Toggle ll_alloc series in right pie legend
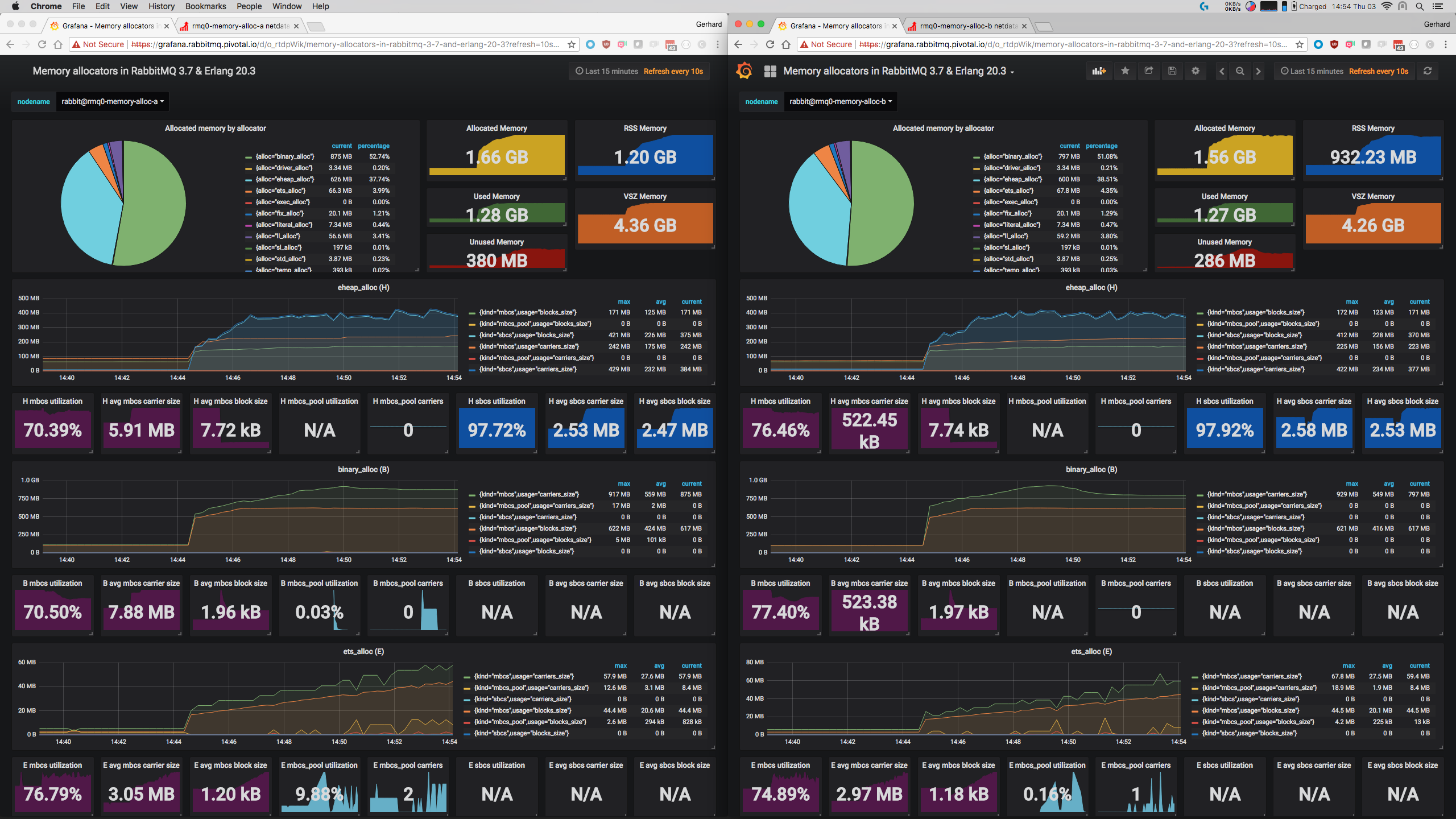1456x819 pixels. [x=1006, y=236]
